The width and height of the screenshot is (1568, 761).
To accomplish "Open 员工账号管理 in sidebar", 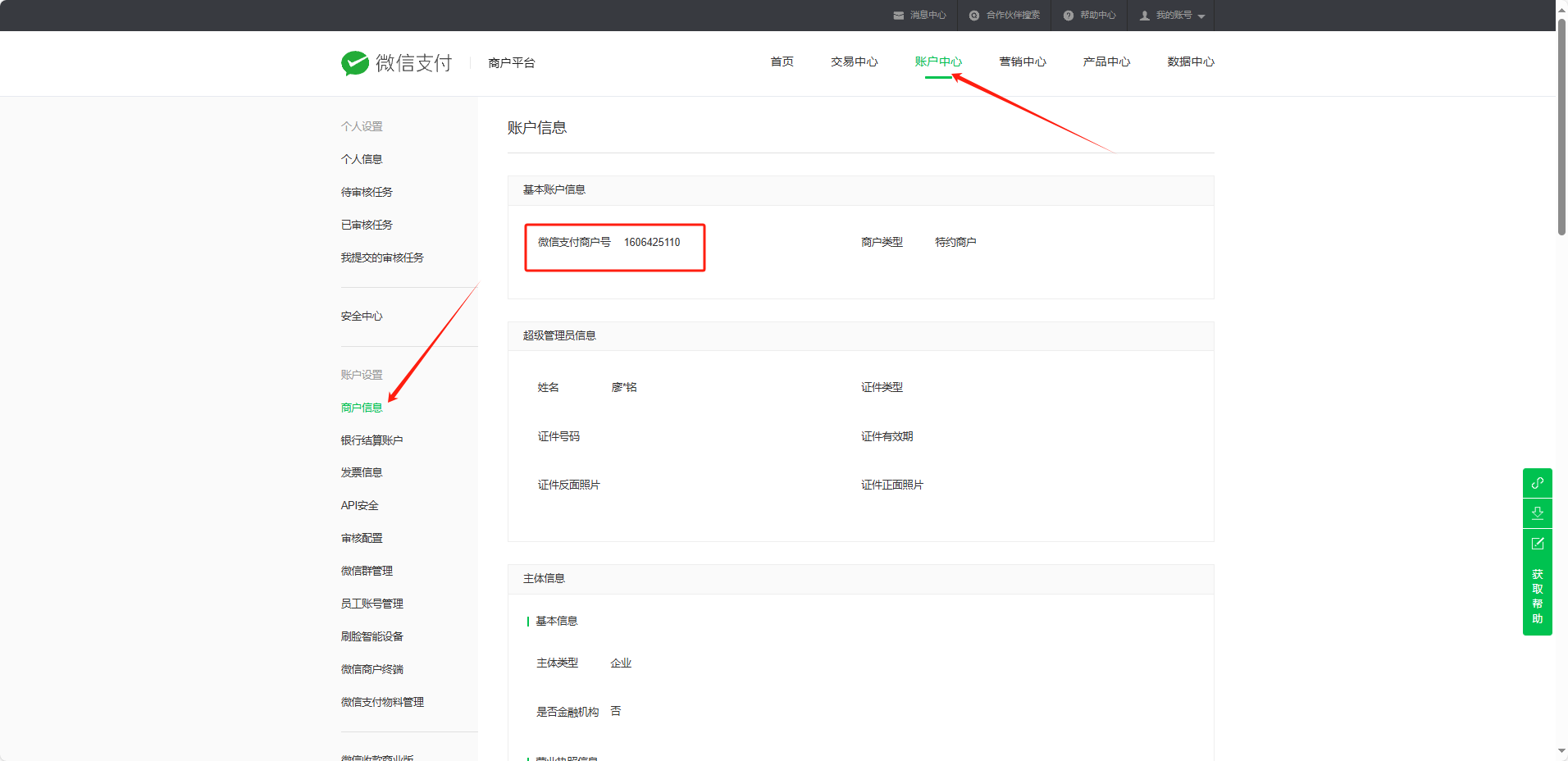I will [x=371, y=604].
